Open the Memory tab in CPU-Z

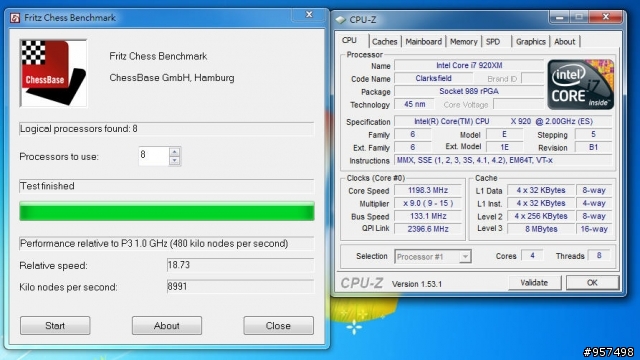tap(463, 42)
